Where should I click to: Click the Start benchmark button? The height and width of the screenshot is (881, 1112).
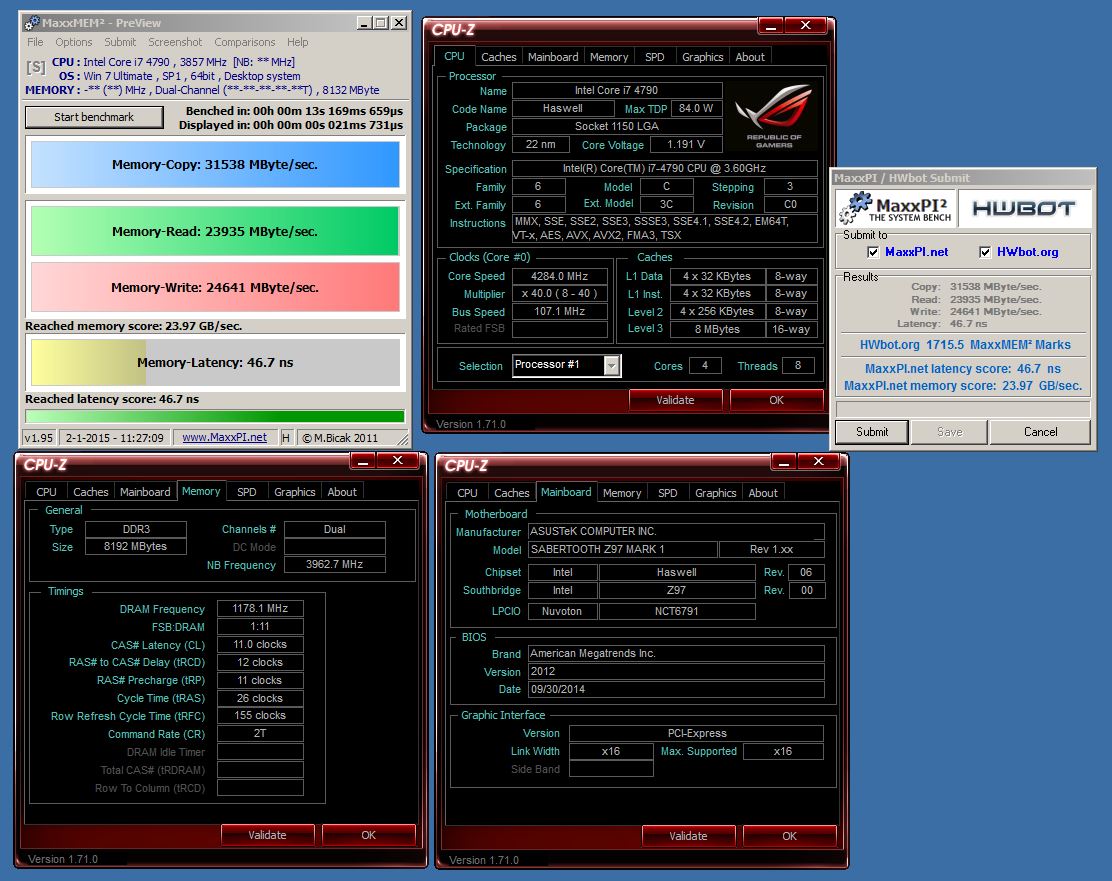point(94,117)
